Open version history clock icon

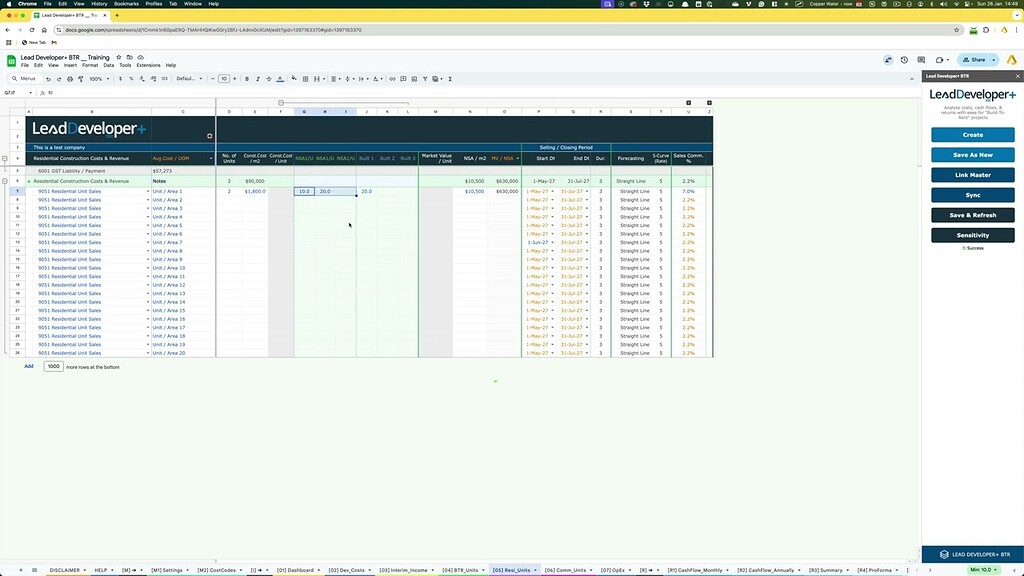point(904,60)
